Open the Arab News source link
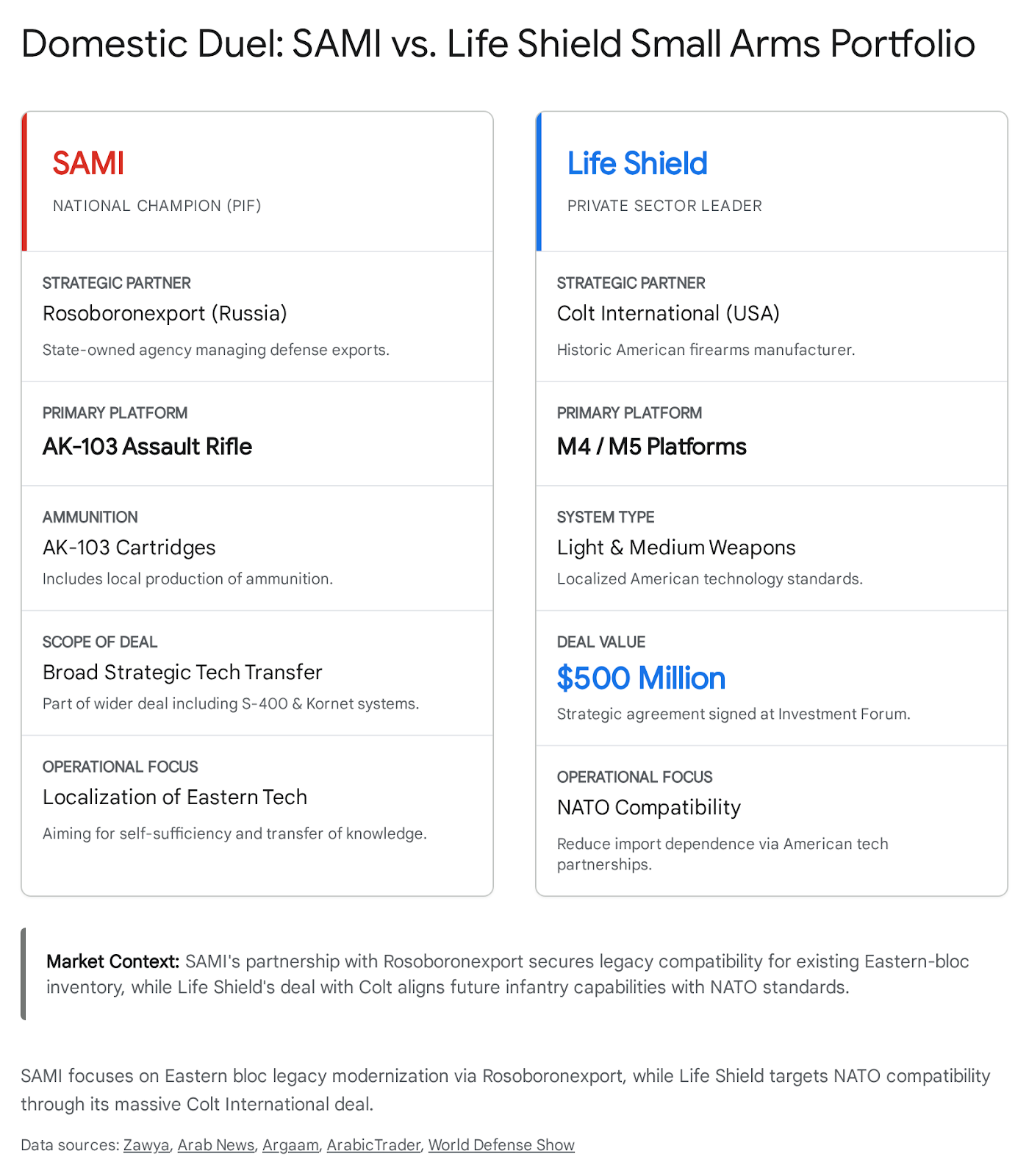The width and height of the screenshot is (1029, 1176). pos(215,1145)
